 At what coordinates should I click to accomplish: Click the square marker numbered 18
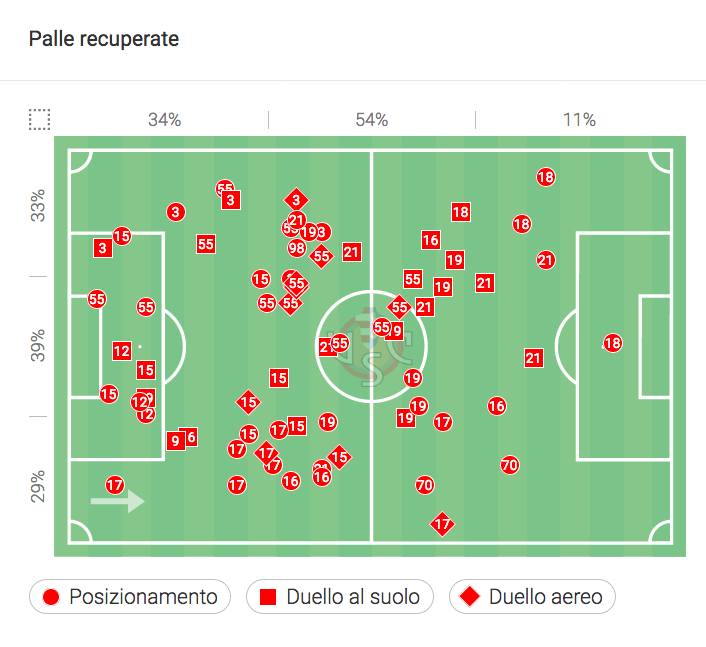(x=460, y=212)
